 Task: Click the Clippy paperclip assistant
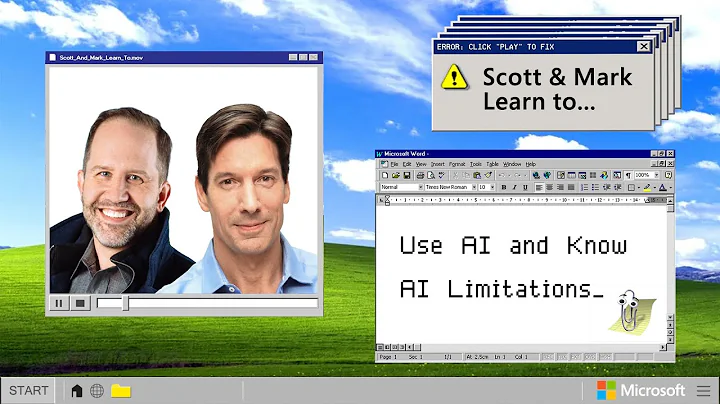(629, 311)
